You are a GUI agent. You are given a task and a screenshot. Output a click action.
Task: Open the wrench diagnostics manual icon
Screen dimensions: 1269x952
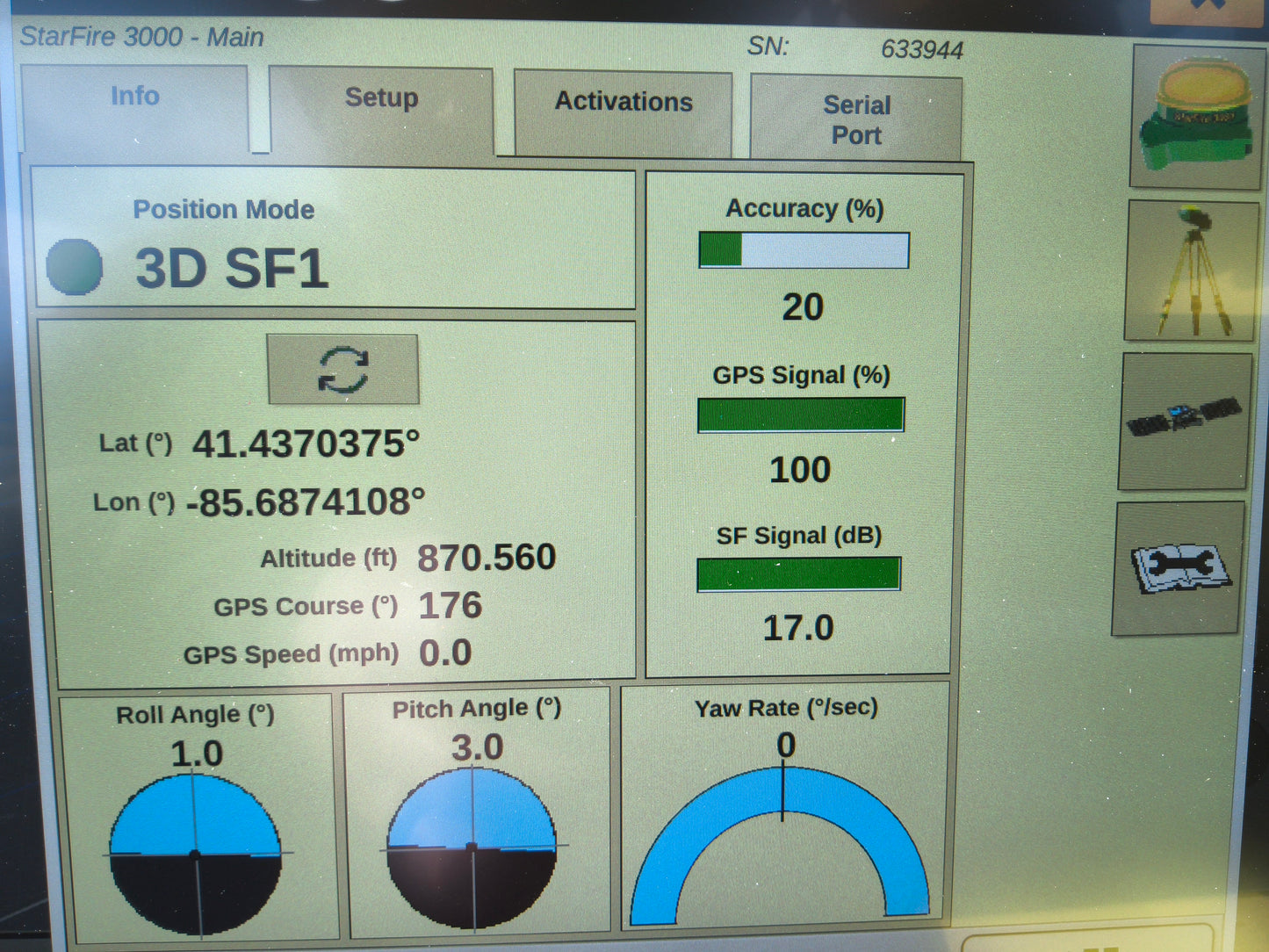[1179, 568]
